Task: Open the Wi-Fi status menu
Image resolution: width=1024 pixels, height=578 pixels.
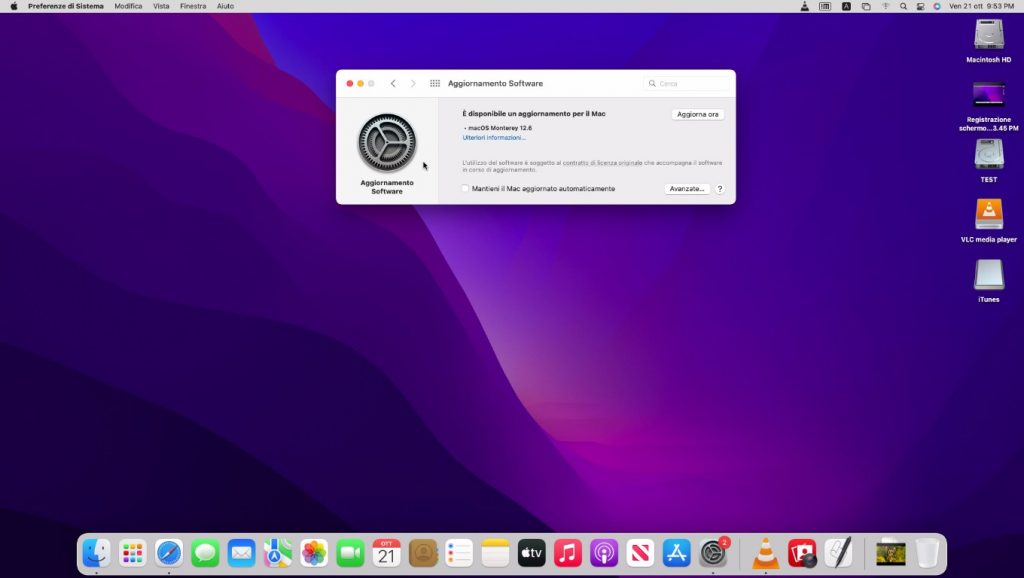Action: 885,6
